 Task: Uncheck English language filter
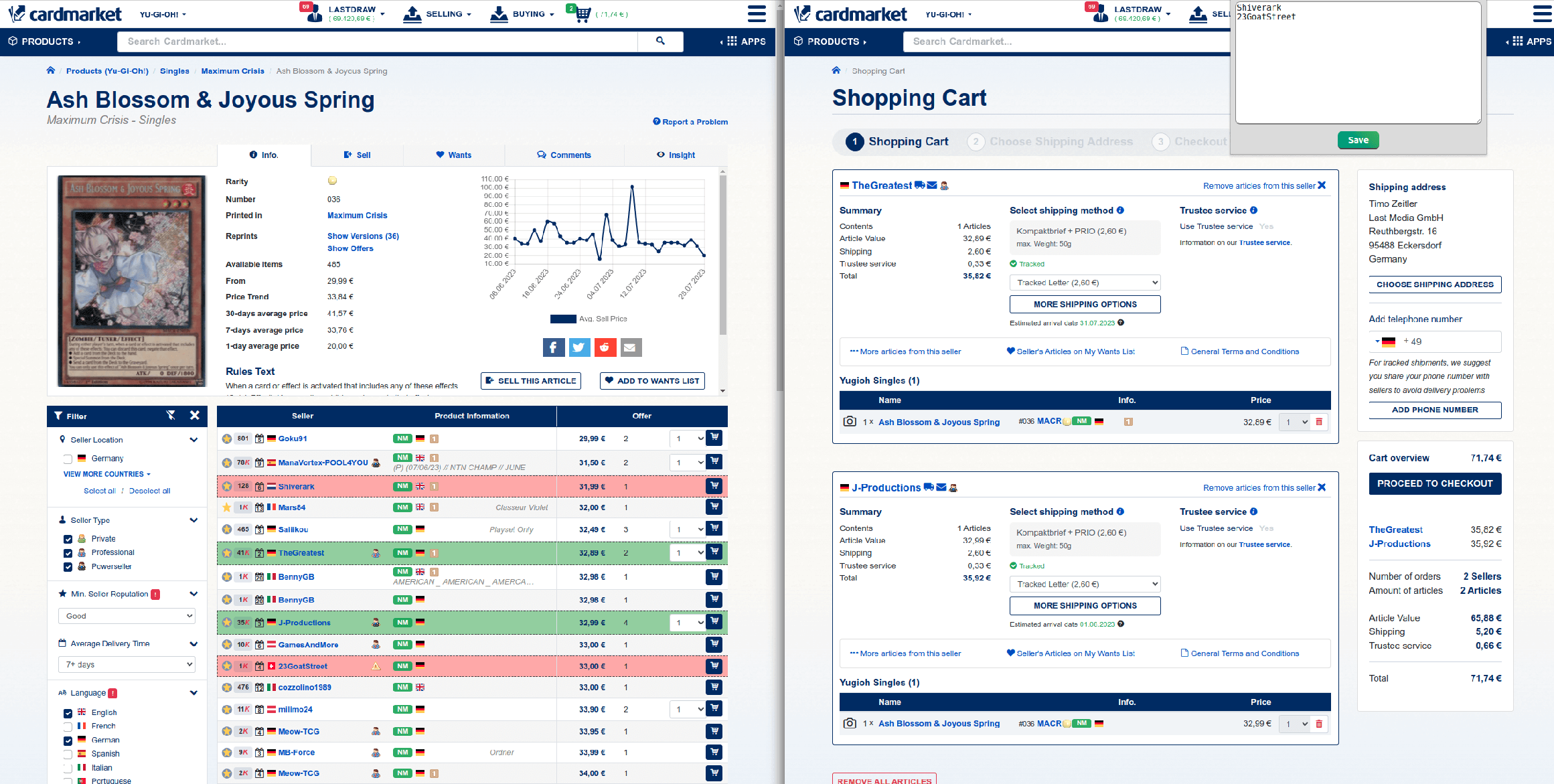68,713
